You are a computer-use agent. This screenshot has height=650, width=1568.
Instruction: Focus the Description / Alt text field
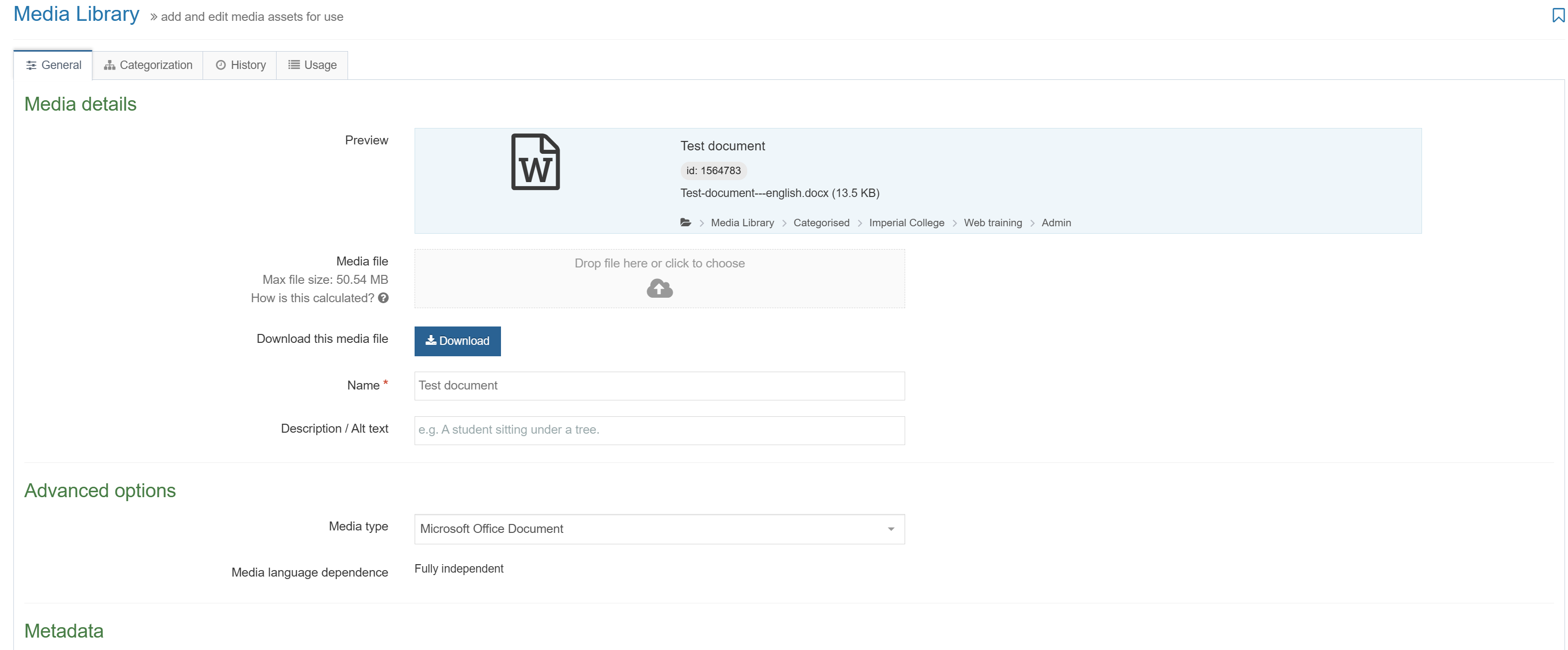click(659, 431)
